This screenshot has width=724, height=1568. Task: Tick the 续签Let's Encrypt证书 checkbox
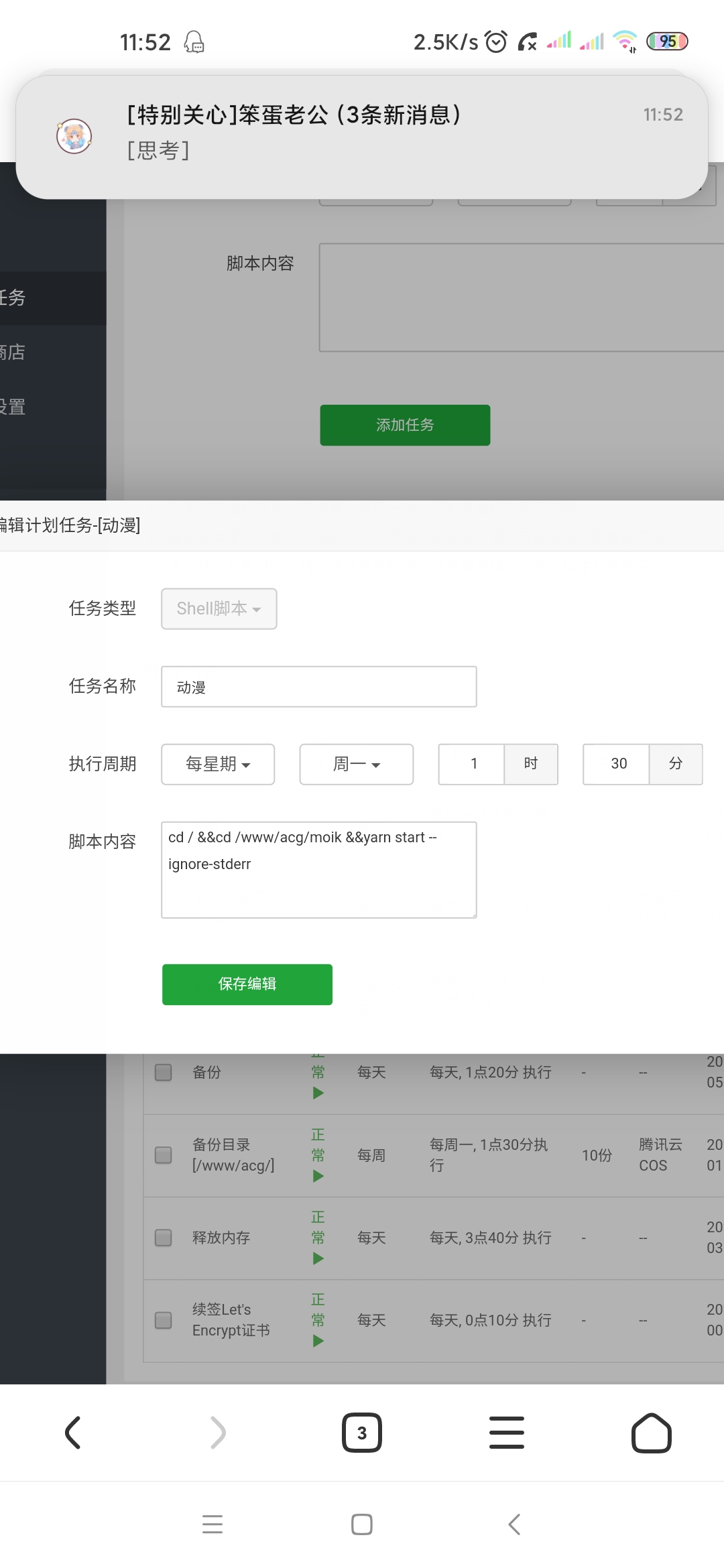point(164,1320)
